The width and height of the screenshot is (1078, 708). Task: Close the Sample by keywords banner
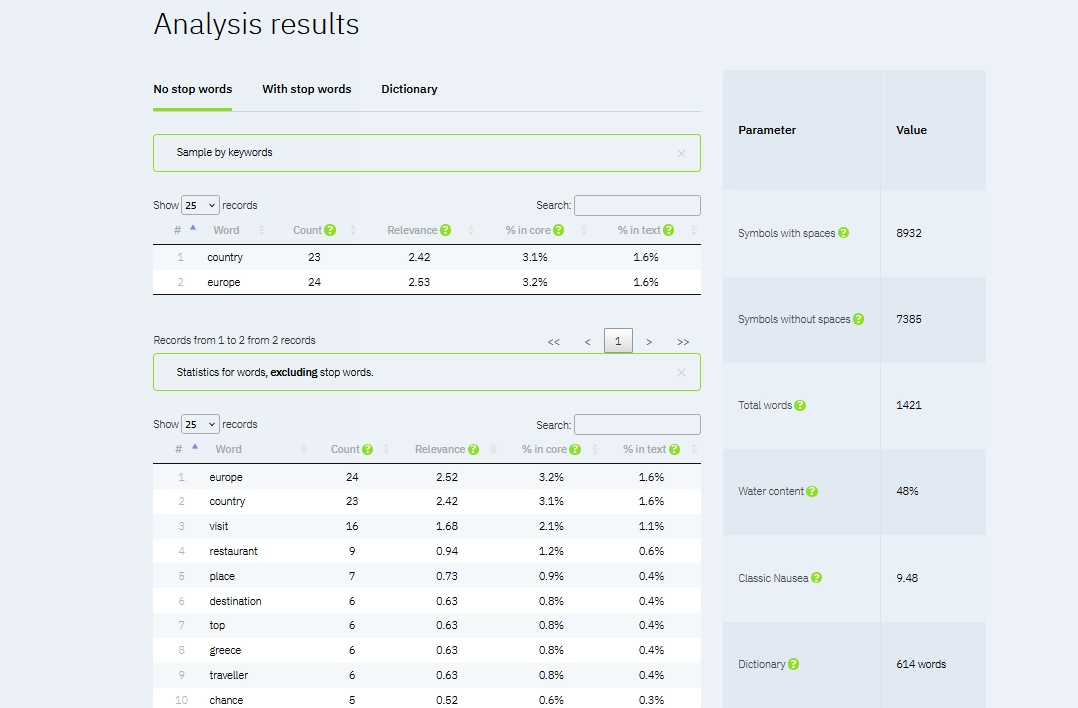tap(681, 153)
